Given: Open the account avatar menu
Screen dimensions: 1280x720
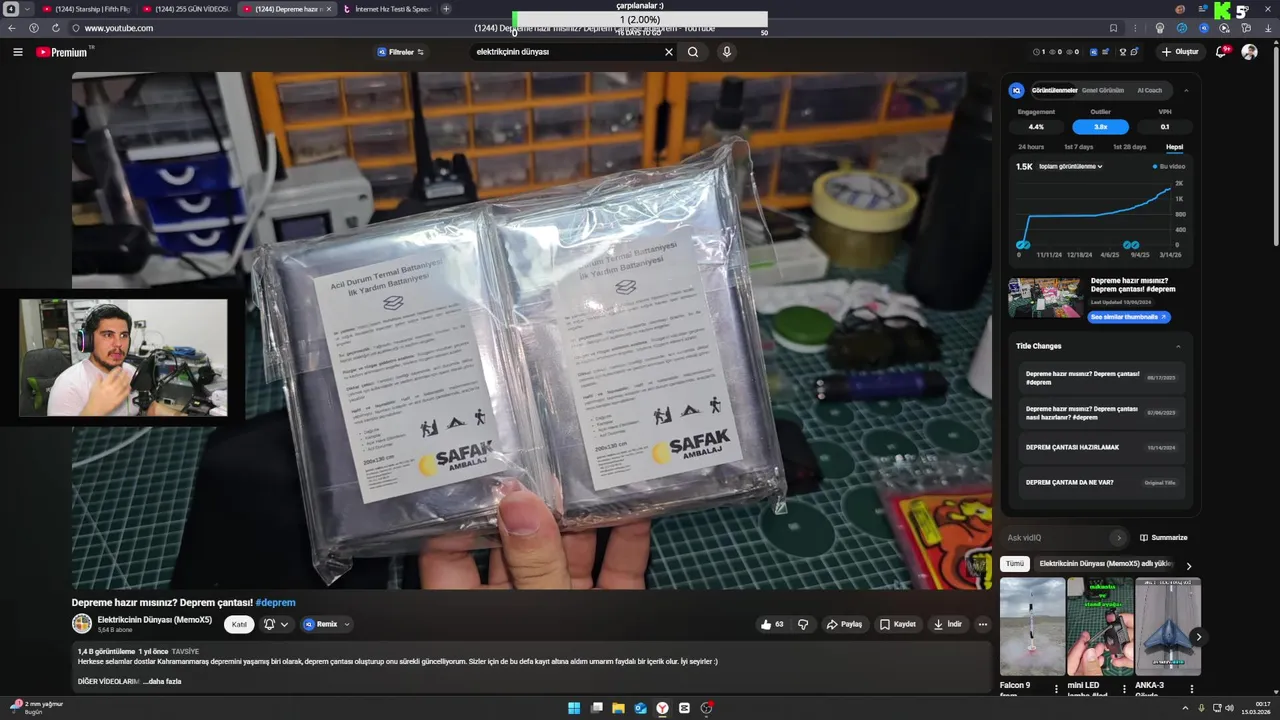Looking at the screenshot, I should [1249, 52].
